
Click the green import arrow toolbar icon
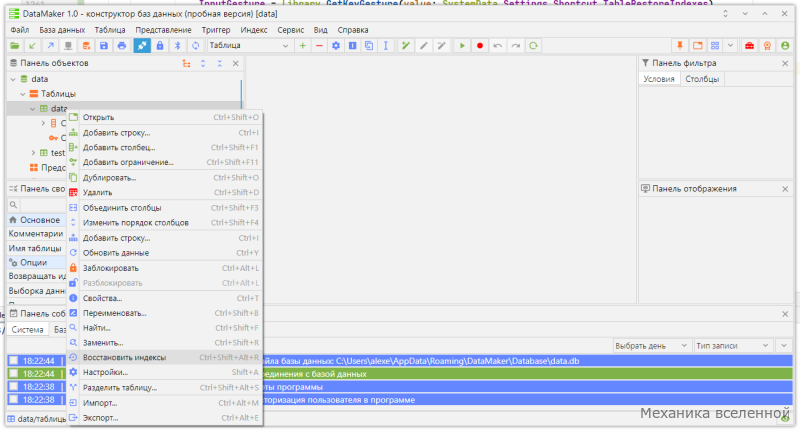[33, 46]
